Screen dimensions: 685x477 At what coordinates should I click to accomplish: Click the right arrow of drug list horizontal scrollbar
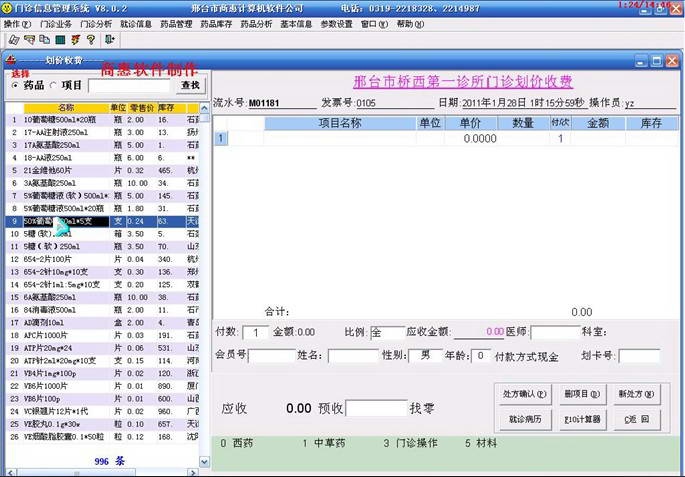(193, 473)
